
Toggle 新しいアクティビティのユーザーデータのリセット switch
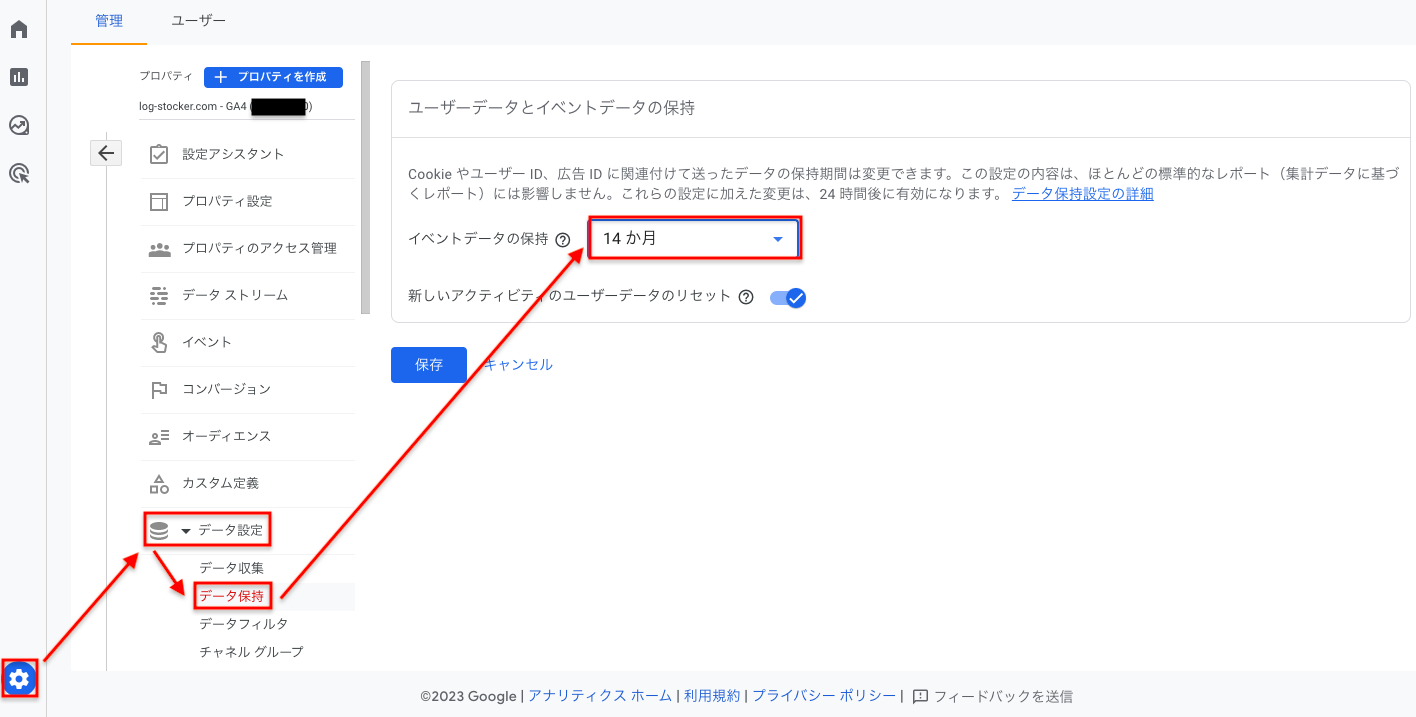[788, 297]
